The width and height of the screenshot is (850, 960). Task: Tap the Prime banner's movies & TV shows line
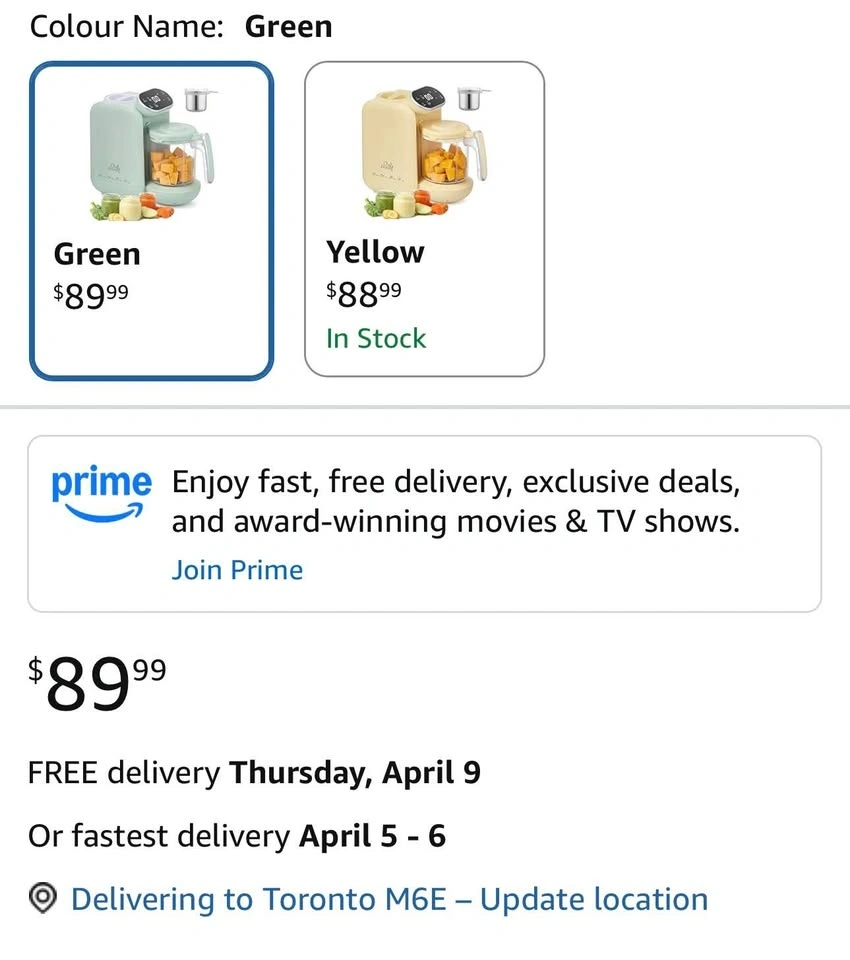click(x=456, y=522)
